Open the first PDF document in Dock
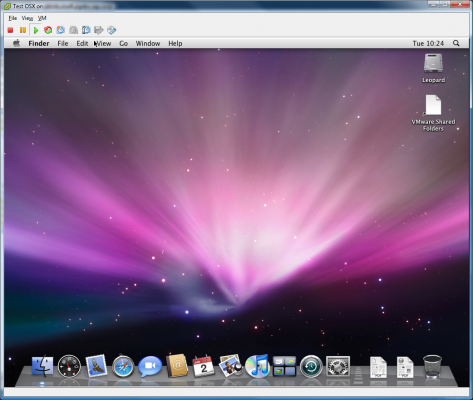Screen dimensions: 473x400 [378, 367]
